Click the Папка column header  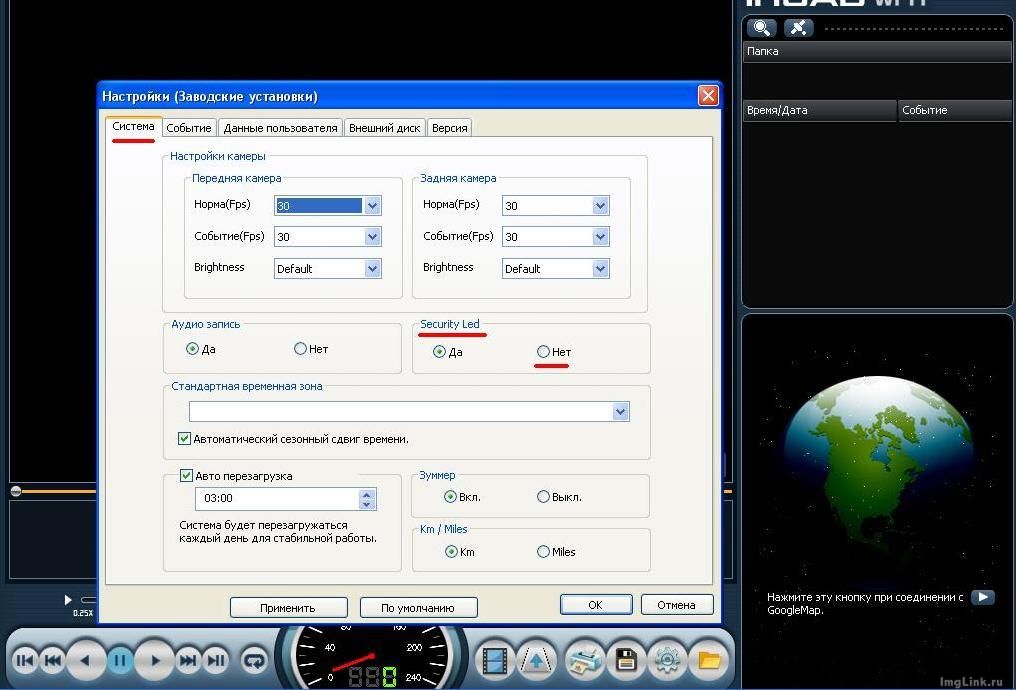point(877,52)
